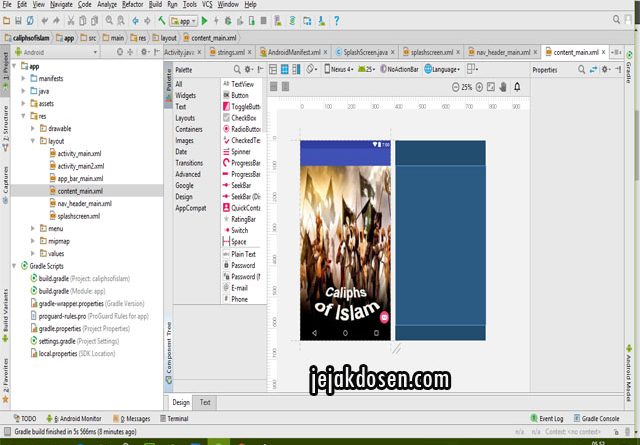Click the Save All toolbar icon
The height and width of the screenshot is (445, 640).
coord(18,20)
